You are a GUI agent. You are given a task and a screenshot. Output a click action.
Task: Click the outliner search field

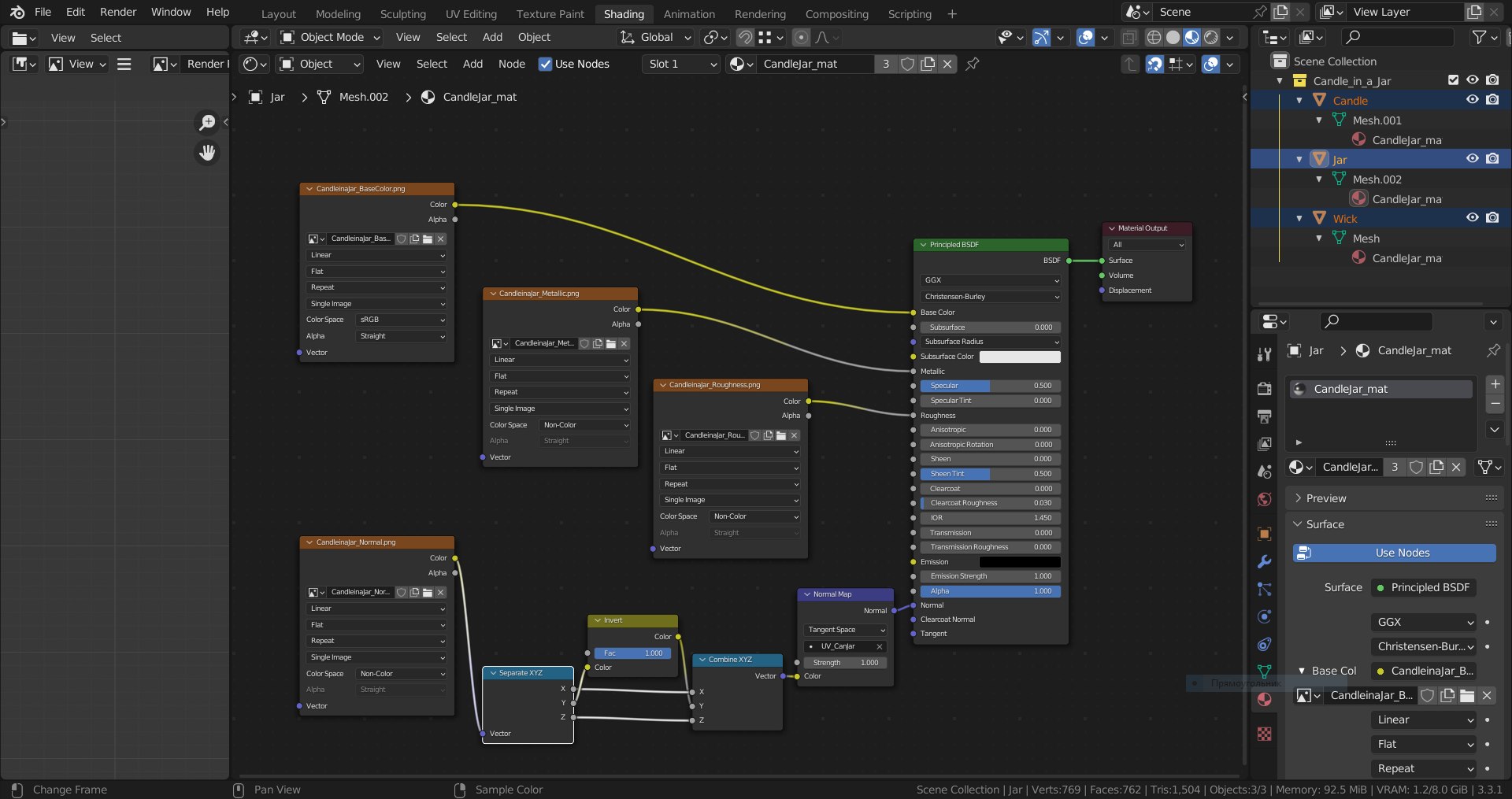(x=1398, y=37)
